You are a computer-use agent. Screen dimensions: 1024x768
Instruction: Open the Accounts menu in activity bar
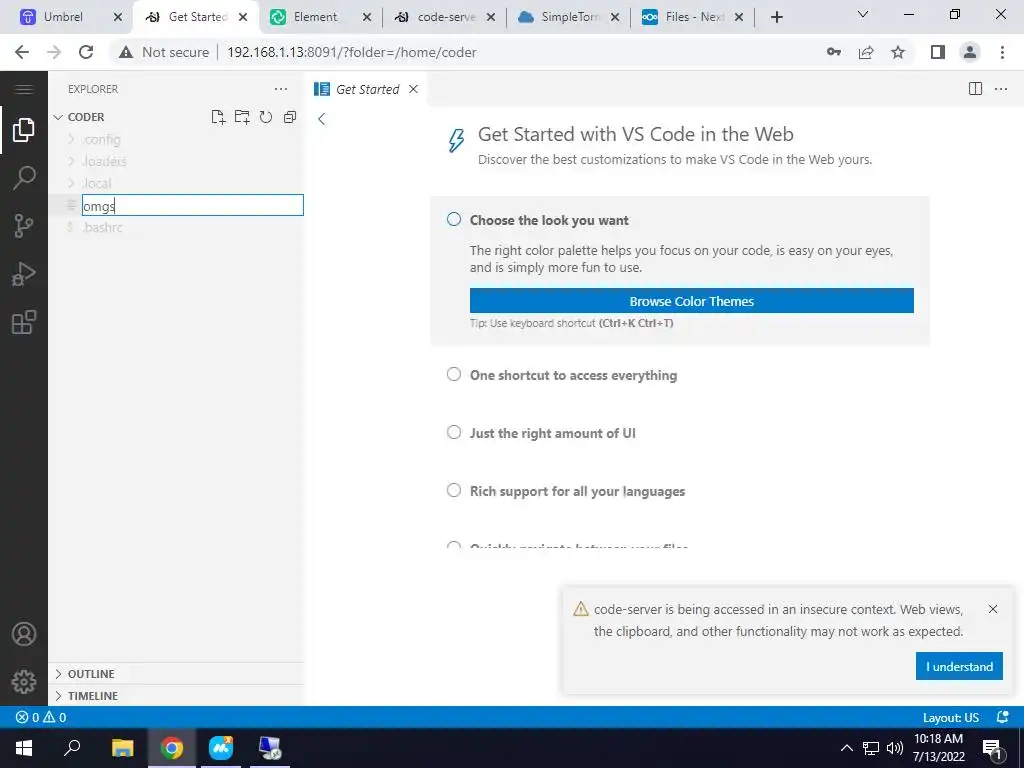click(x=24, y=634)
